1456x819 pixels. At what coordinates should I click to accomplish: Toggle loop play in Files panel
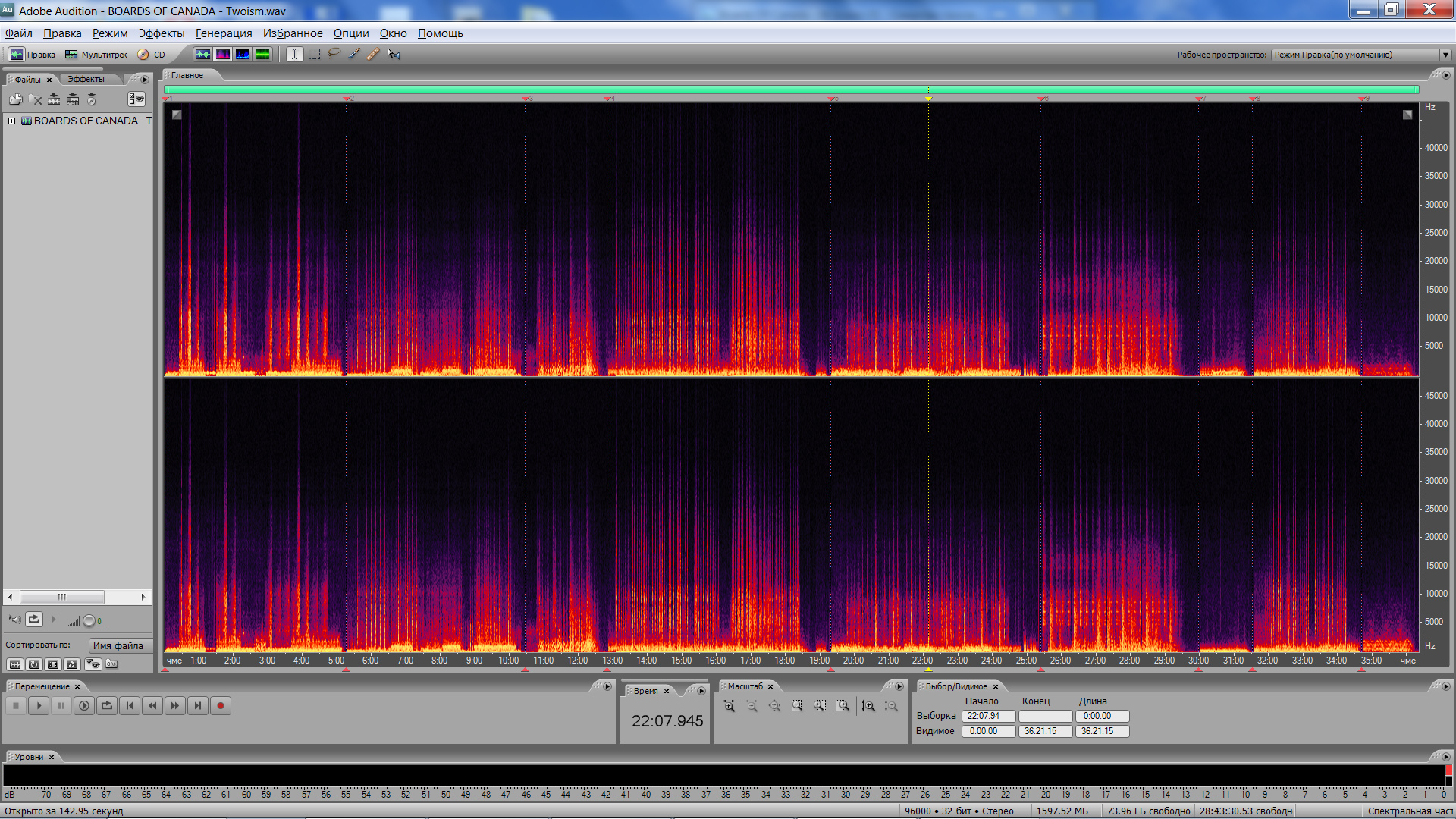click(34, 620)
